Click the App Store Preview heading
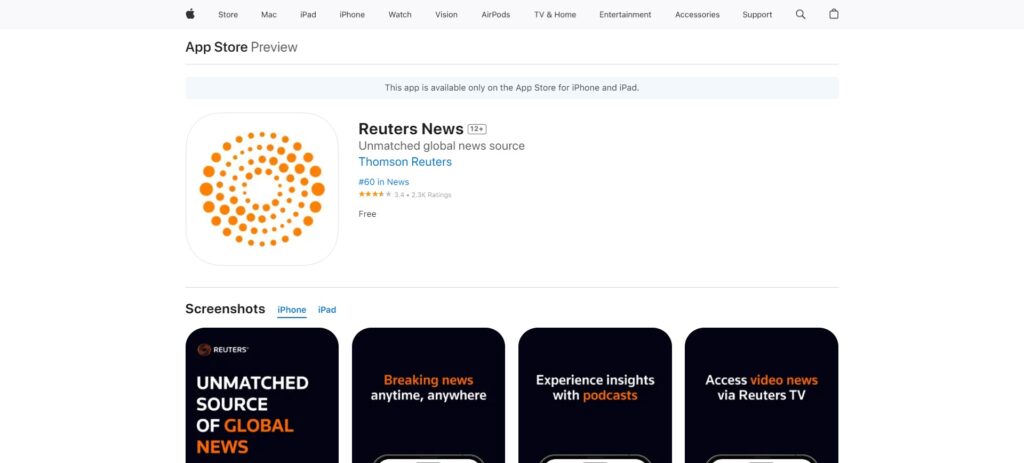Screen dimensions: 1024x463 pos(241,47)
